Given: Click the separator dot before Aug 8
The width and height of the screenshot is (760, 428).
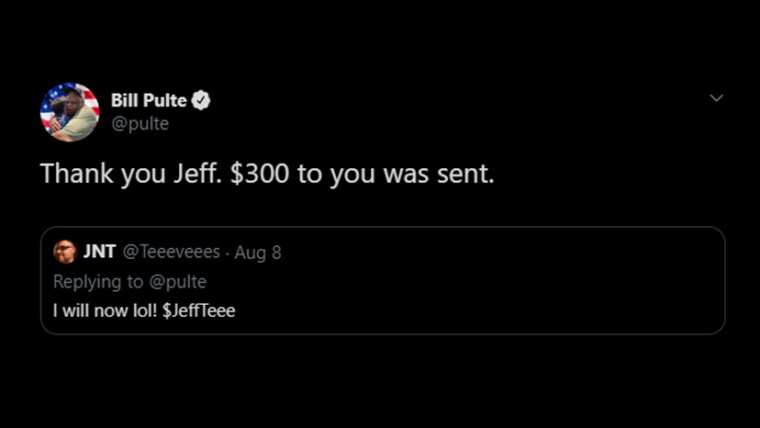Looking at the screenshot, I should click(227, 252).
